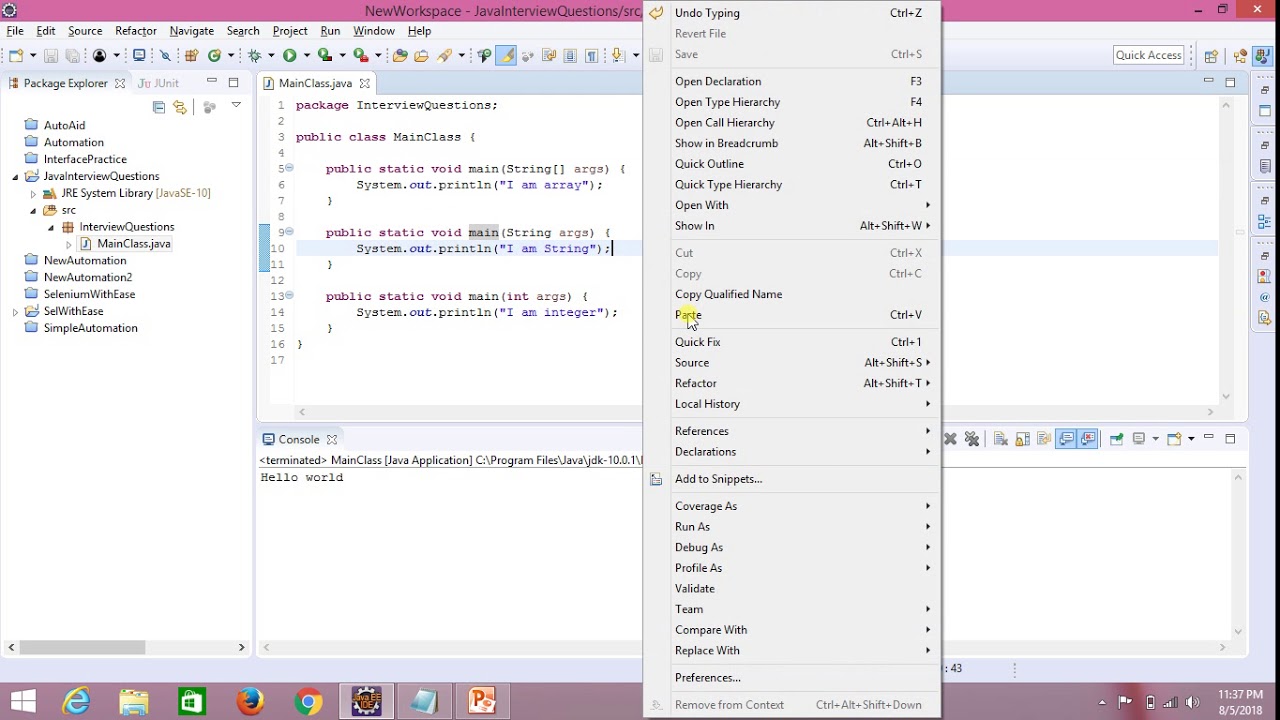Click the Package Explorer horizontal scrollbar thumb
This screenshot has height=720, width=1280.
[82, 647]
